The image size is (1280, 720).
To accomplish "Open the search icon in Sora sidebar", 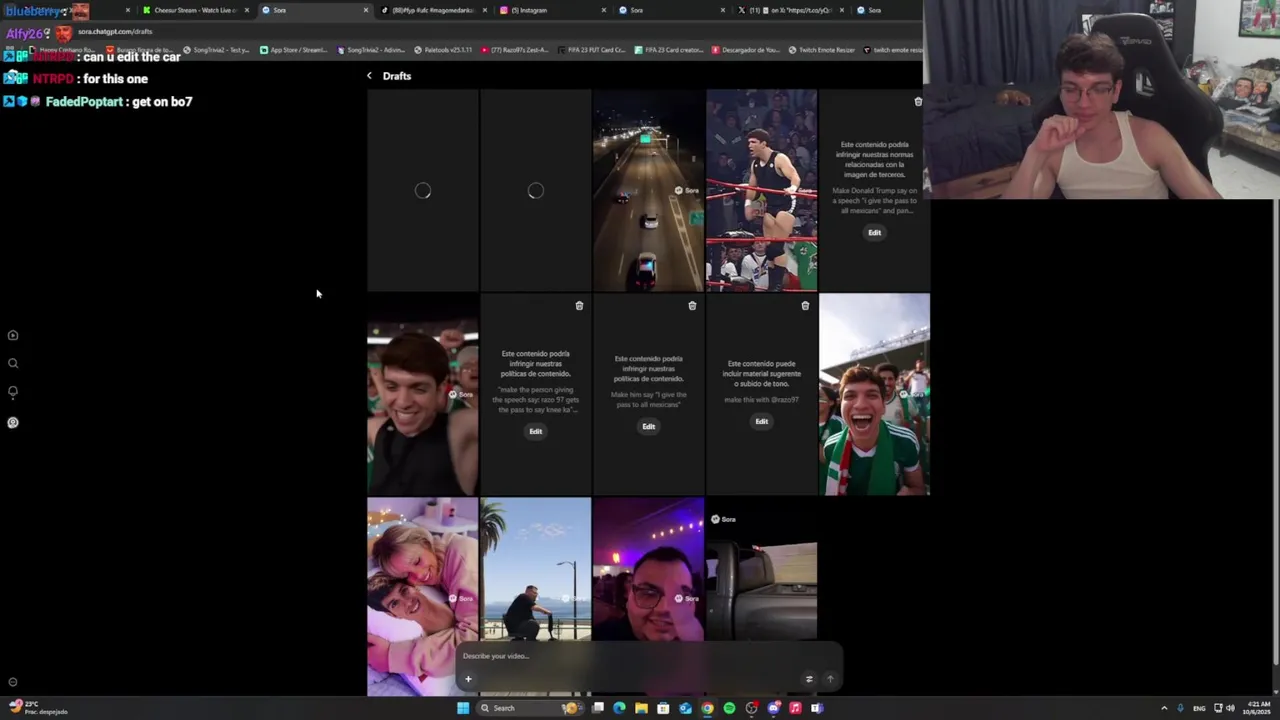I will (x=13, y=364).
